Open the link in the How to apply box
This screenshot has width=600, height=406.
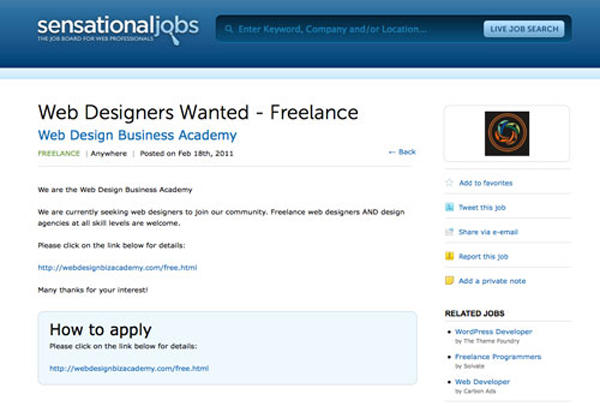[129, 368]
